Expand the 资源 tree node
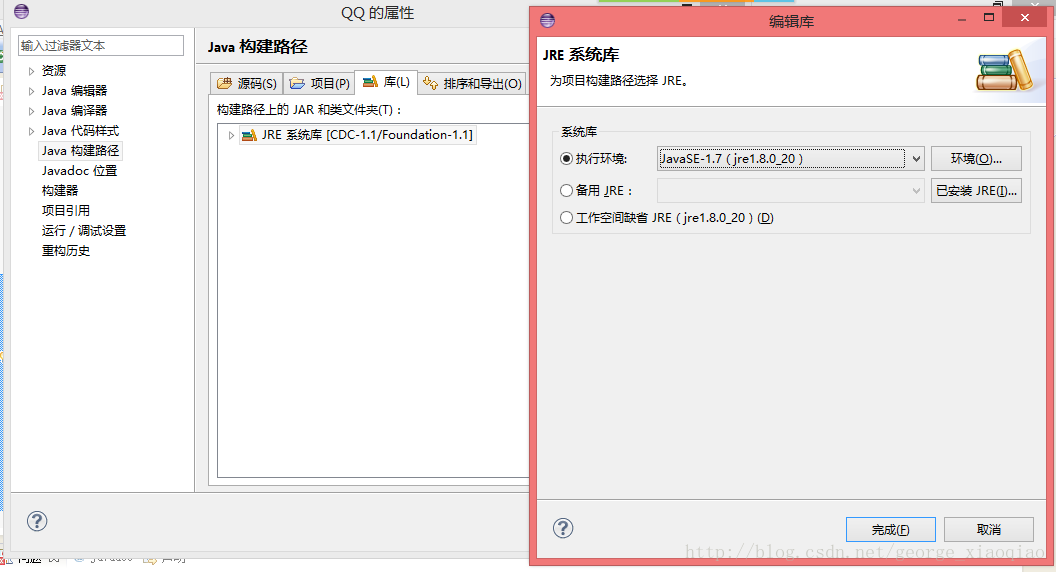 click(31, 71)
